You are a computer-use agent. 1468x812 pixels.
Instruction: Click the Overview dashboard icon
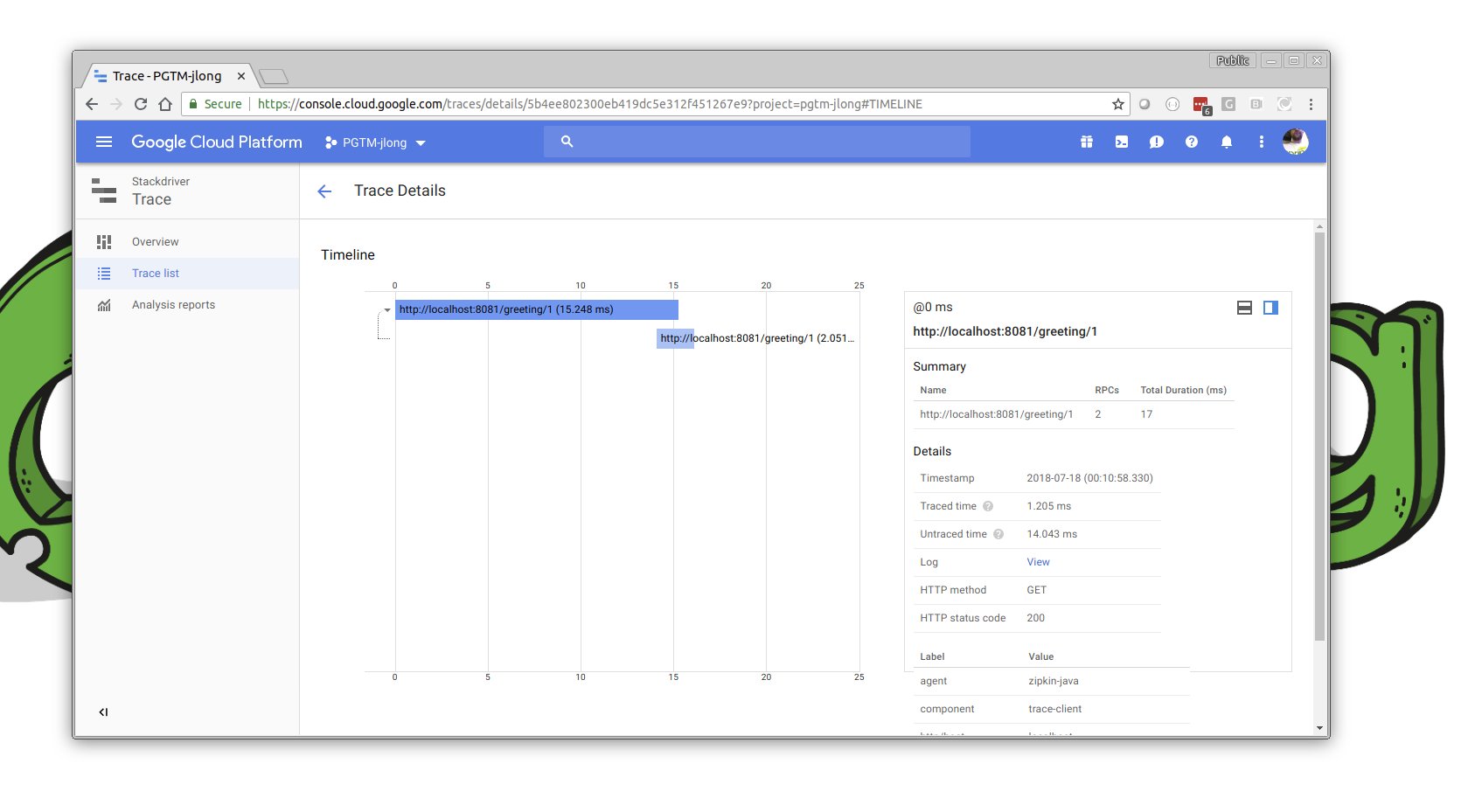pyautogui.click(x=104, y=242)
